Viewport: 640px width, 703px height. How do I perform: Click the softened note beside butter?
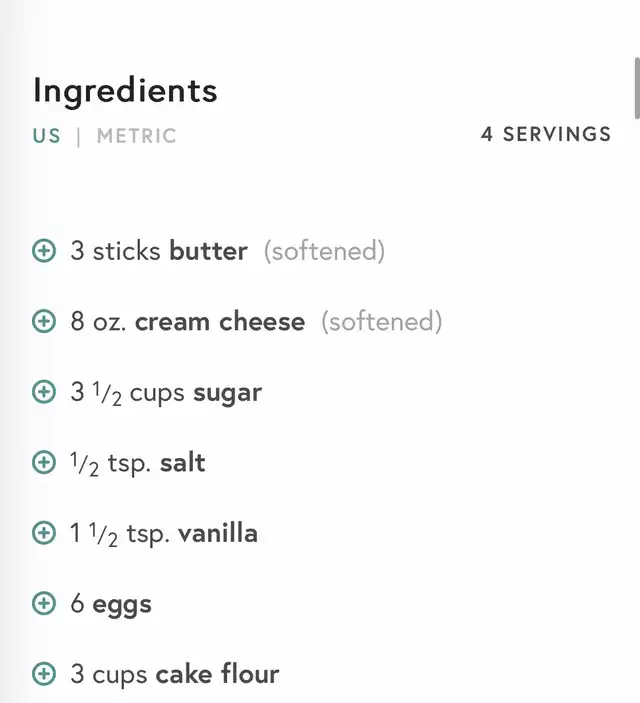pos(324,251)
